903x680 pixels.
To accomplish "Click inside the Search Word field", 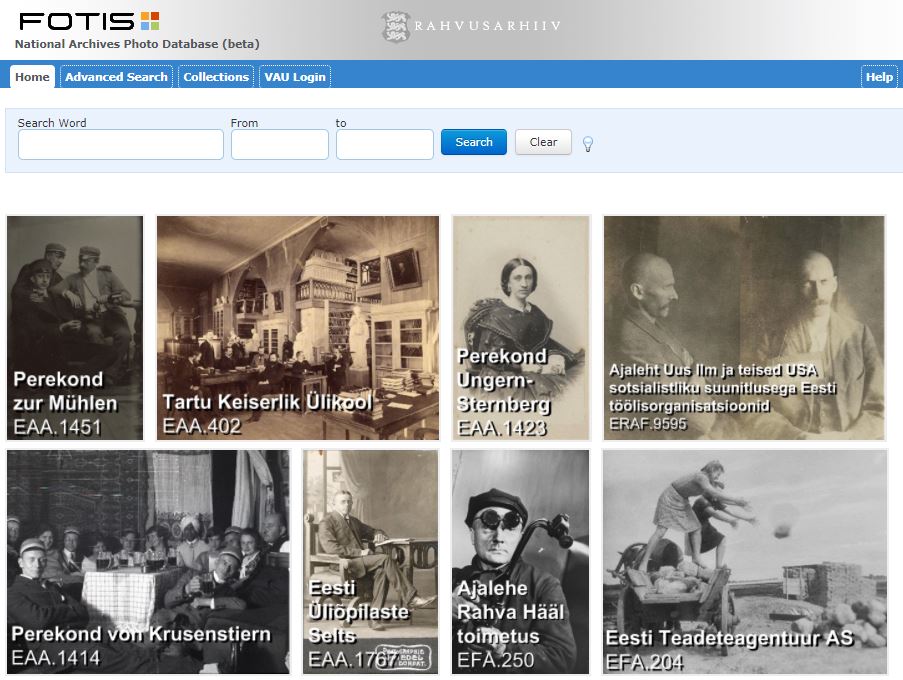I will pyautogui.click(x=120, y=144).
